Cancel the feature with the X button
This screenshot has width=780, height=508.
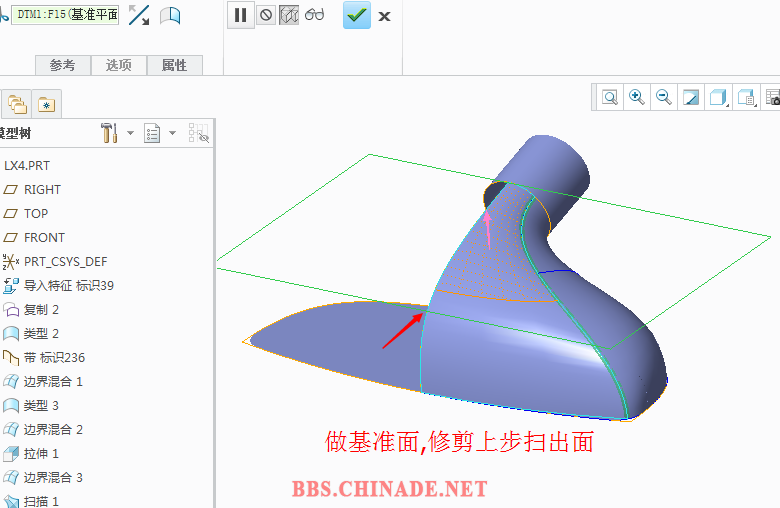(x=384, y=16)
